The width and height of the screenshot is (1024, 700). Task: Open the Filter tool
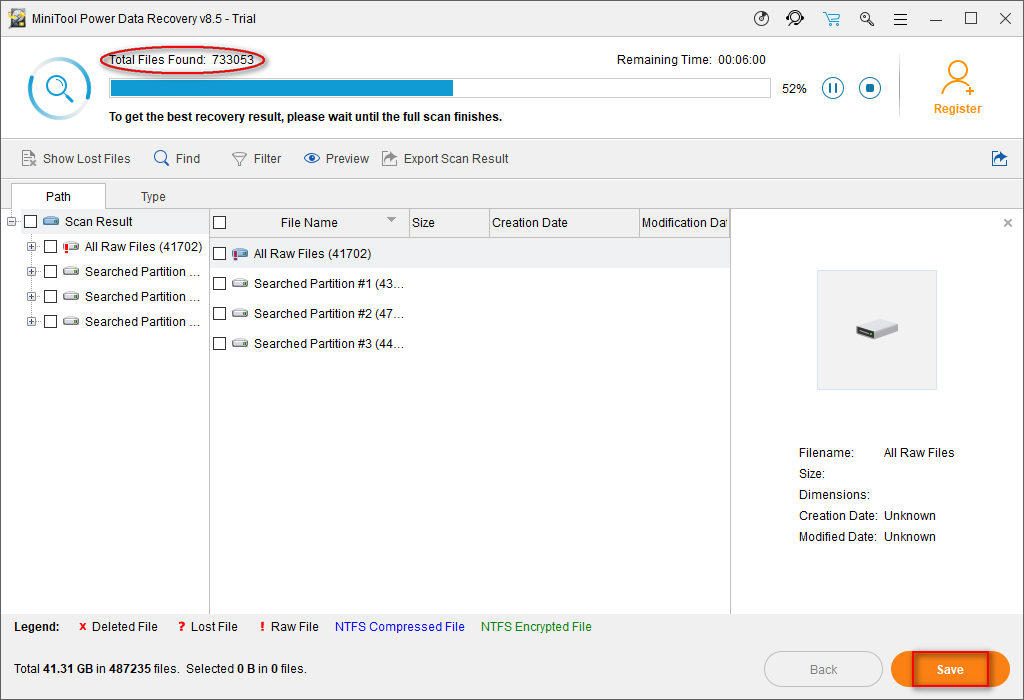coord(257,159)
